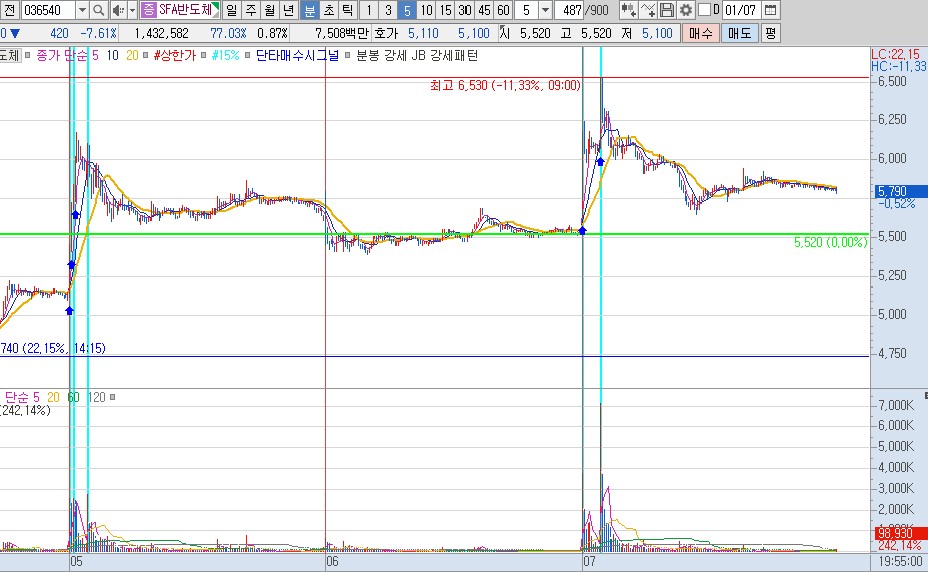
Task: Click the stock search magnifier icon
Action: tap(99, 10)
